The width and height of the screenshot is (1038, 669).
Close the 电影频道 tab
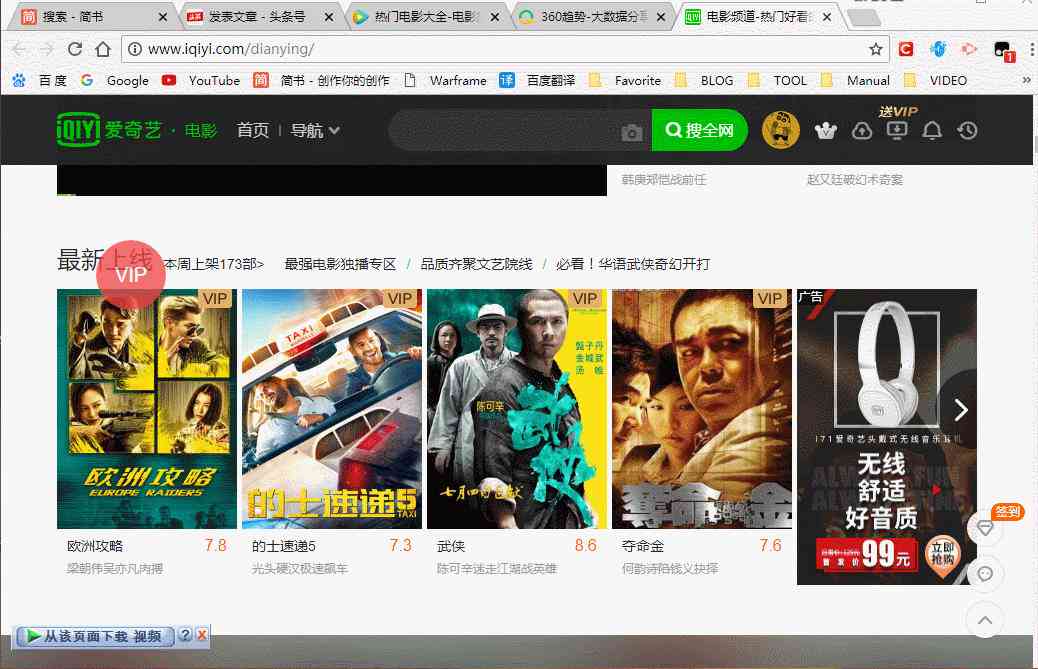[827, 17]
